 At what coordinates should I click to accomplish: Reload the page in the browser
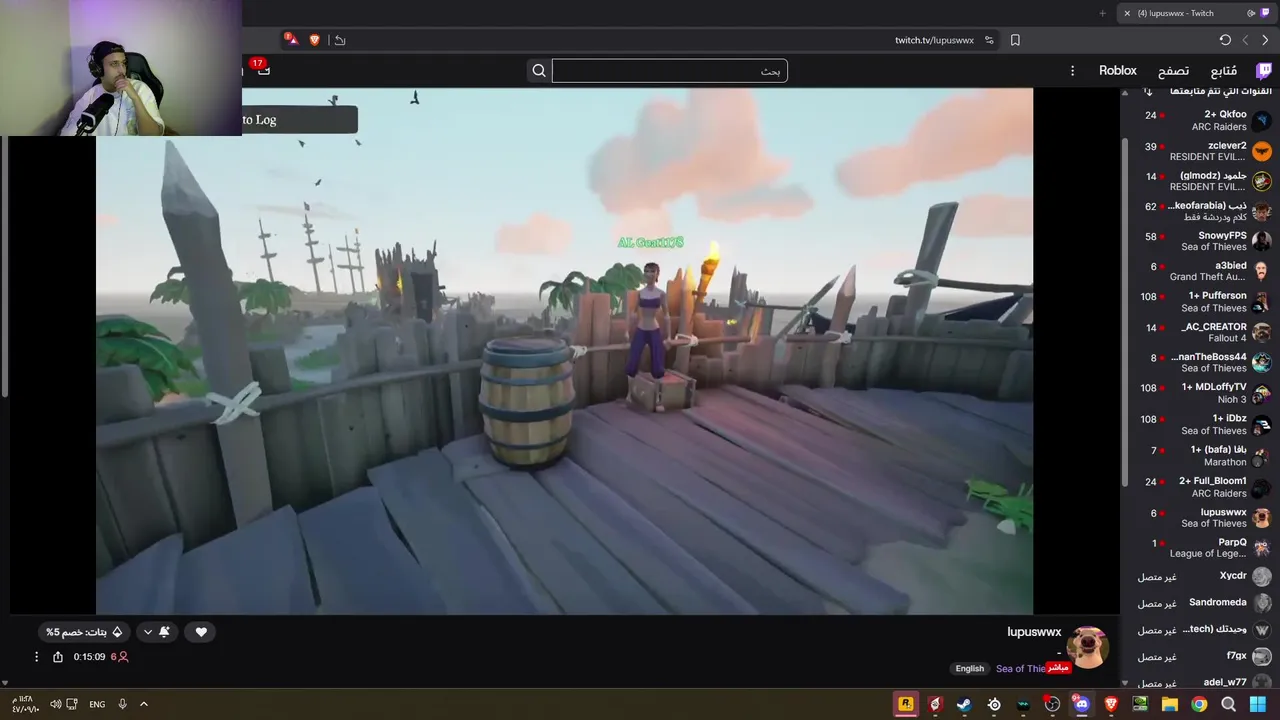1225,40
